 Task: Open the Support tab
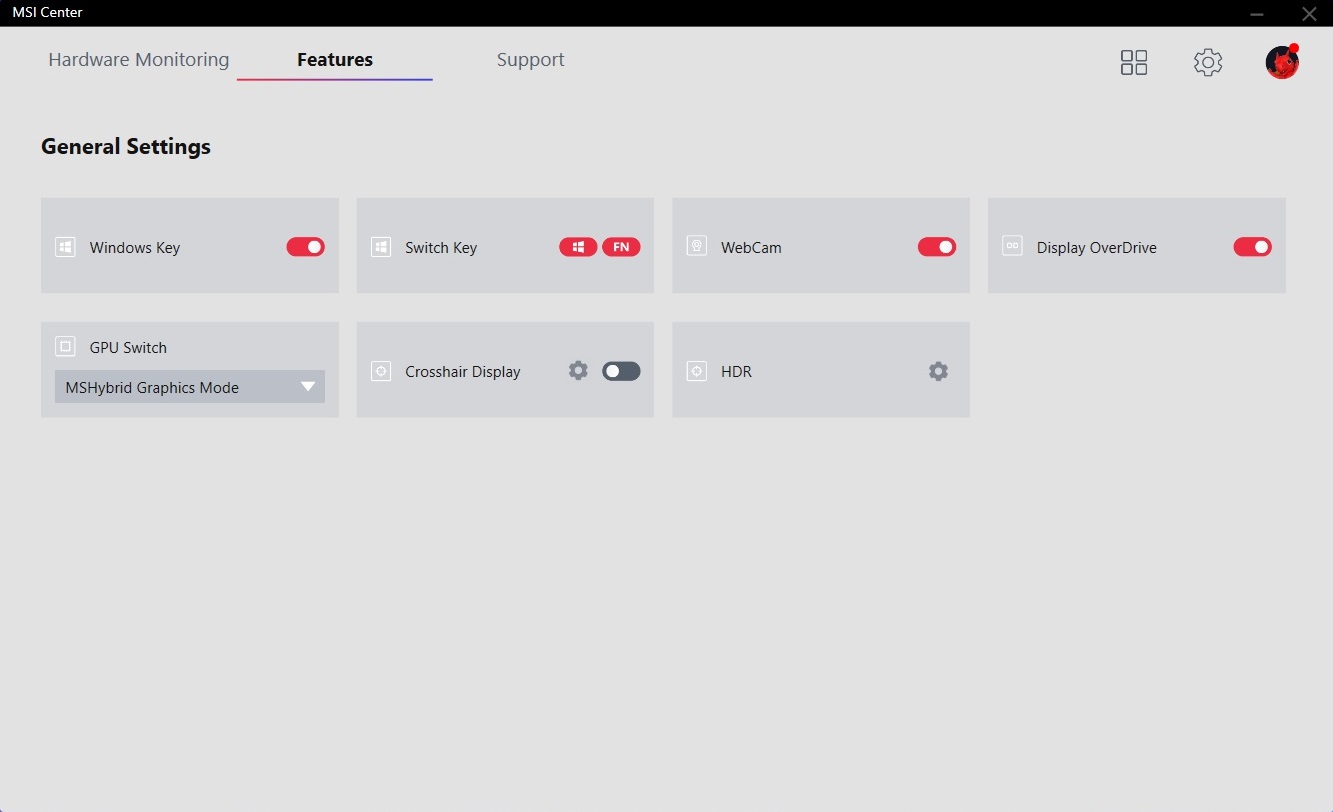530,60
